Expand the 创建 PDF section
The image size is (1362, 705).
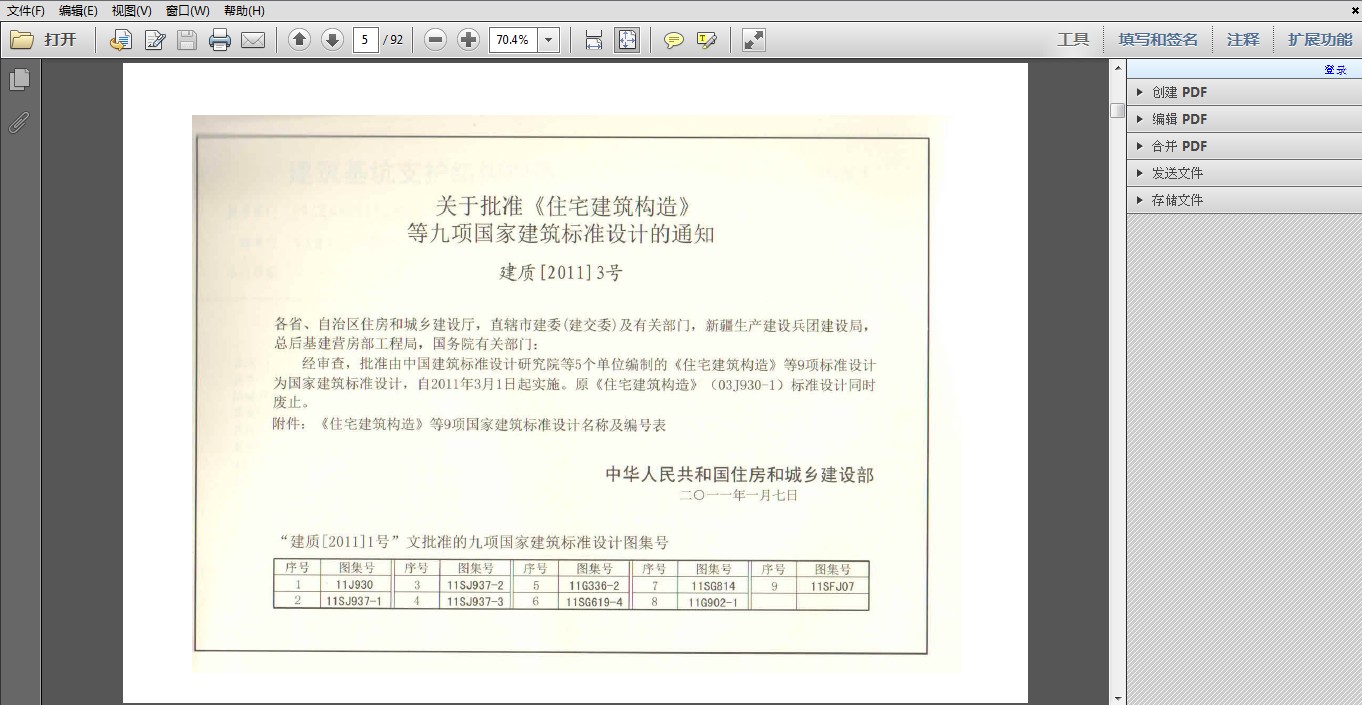(x=1244, y=92)
